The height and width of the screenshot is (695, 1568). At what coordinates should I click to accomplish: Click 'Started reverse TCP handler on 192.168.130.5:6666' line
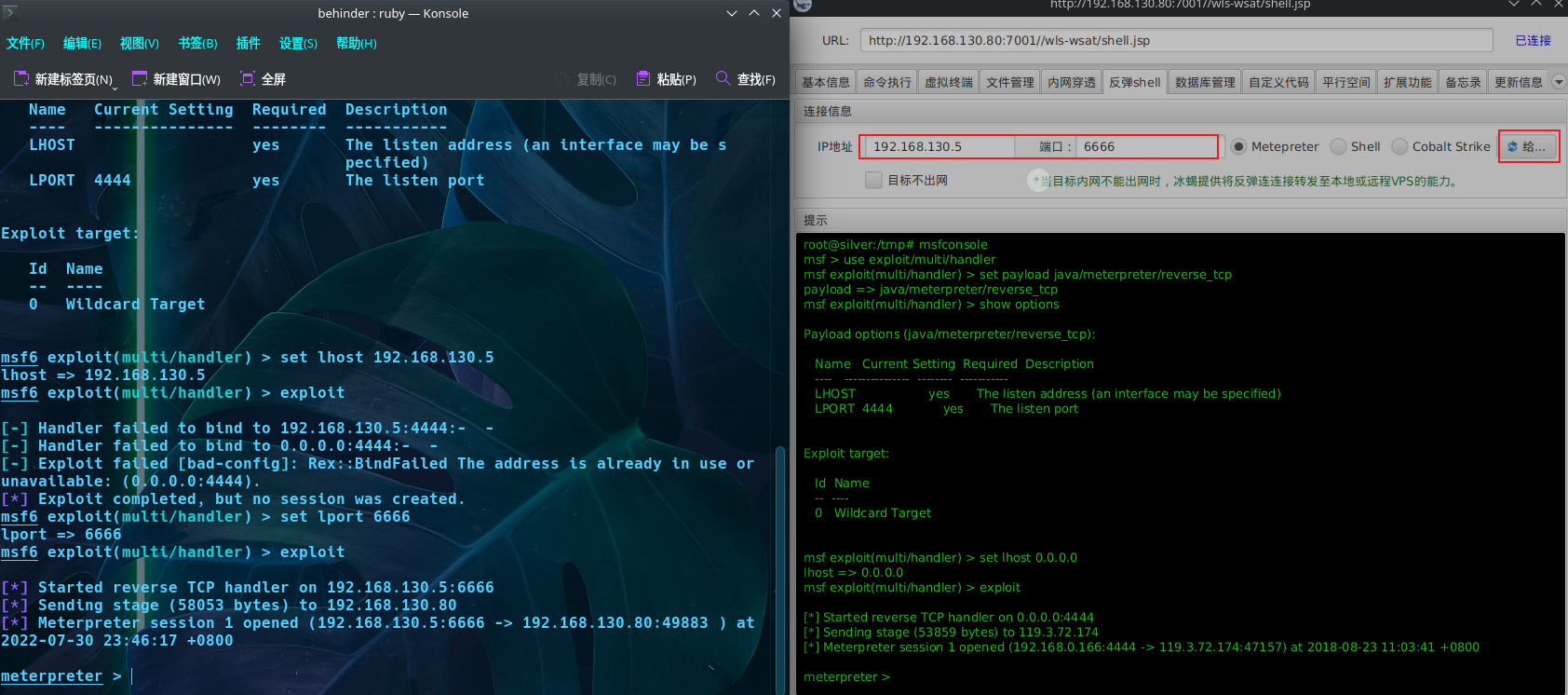[x=248, y=587]
